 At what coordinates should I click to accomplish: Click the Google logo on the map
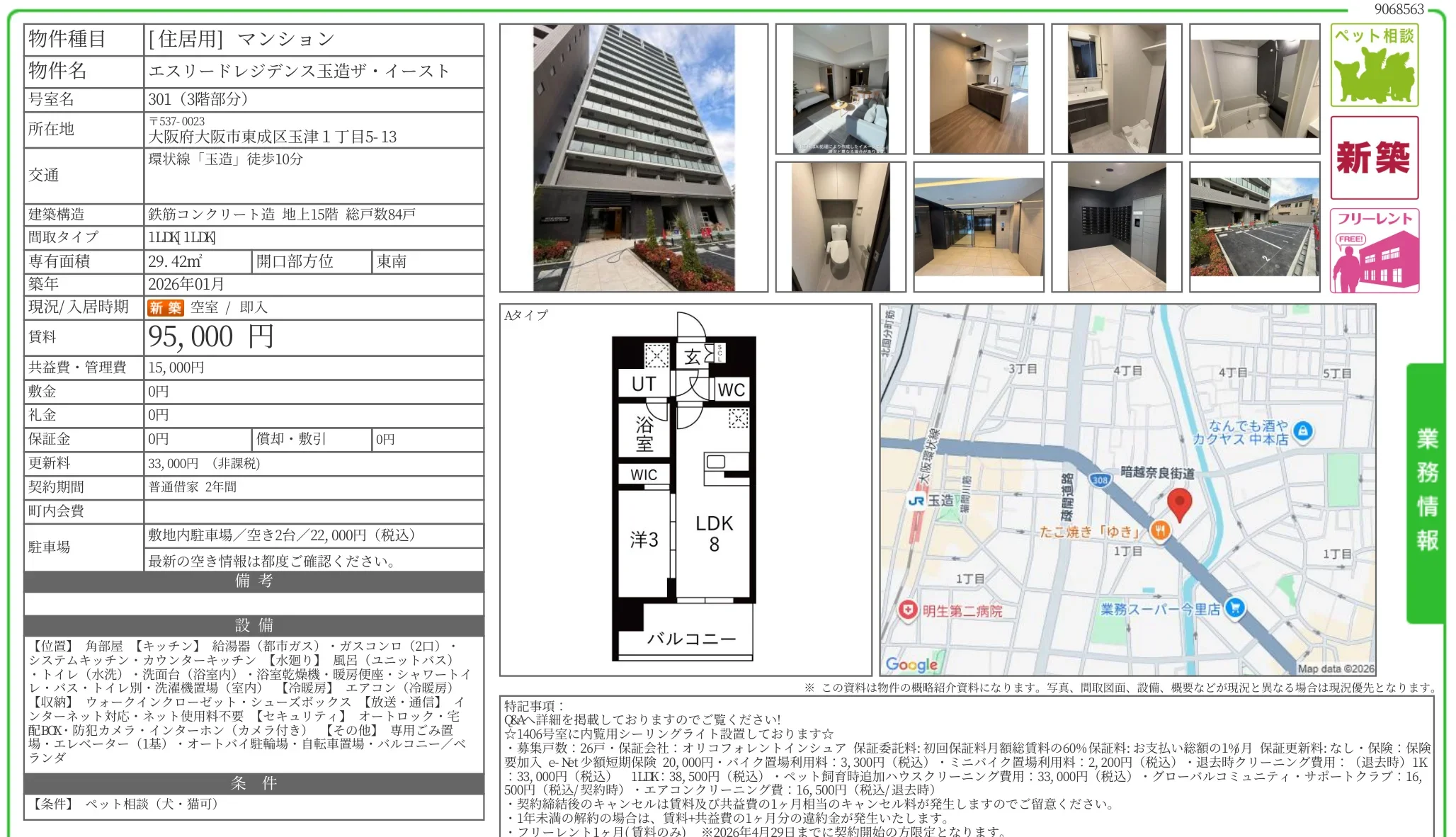coord(911,664)
